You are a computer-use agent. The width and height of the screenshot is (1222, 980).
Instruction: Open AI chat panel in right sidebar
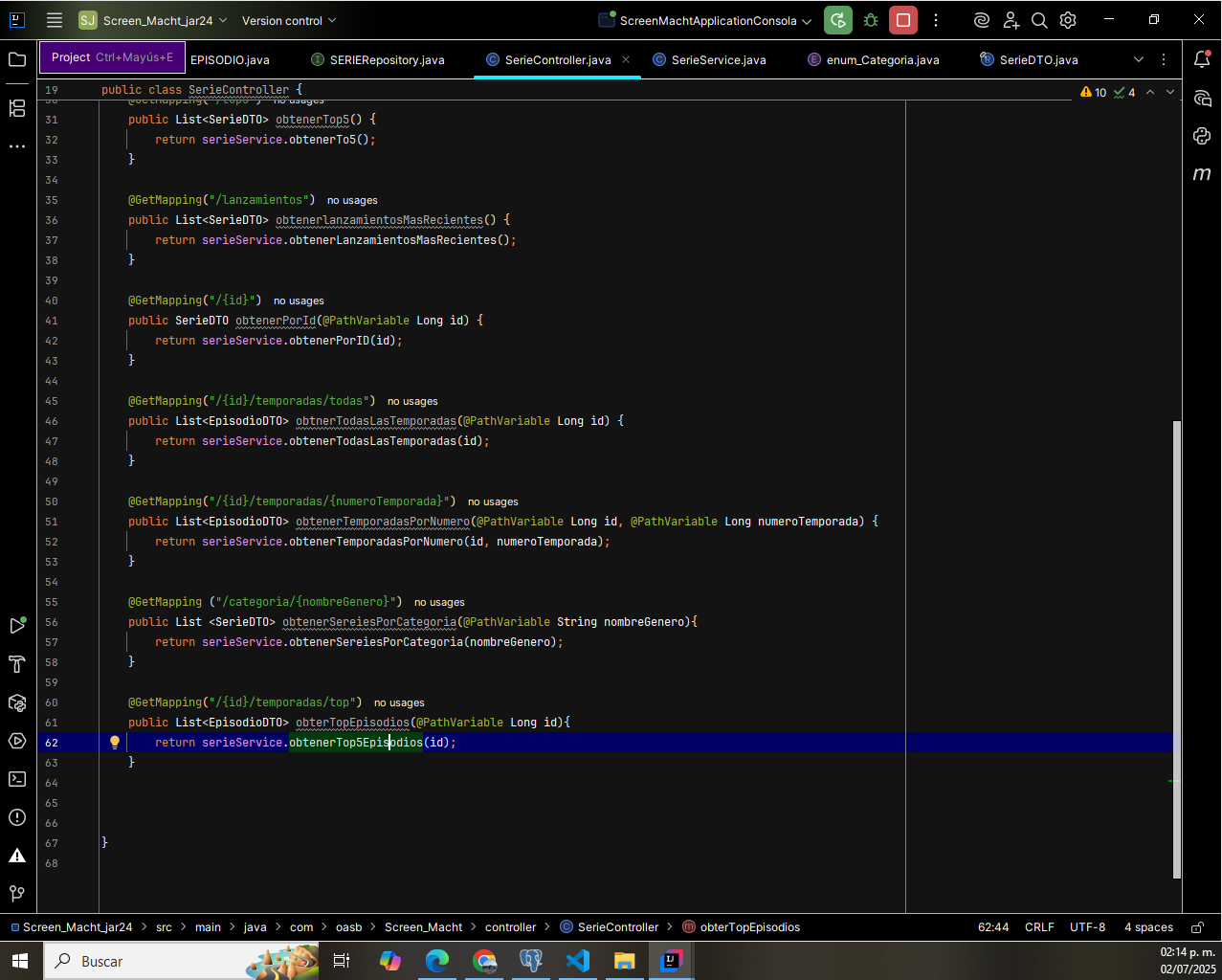[1203, 98]
